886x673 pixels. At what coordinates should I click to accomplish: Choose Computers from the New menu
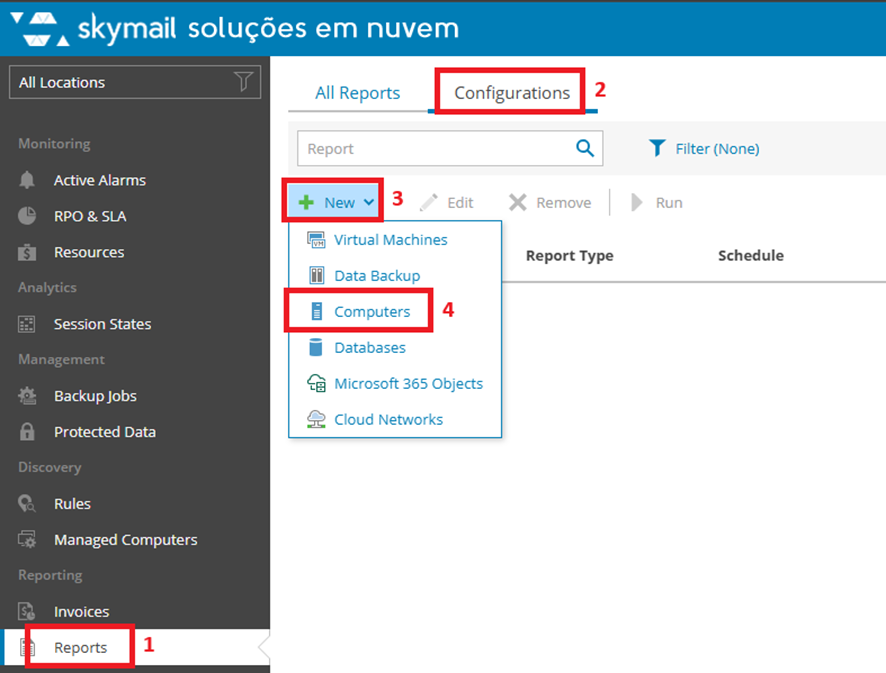(x=371, y=312)
